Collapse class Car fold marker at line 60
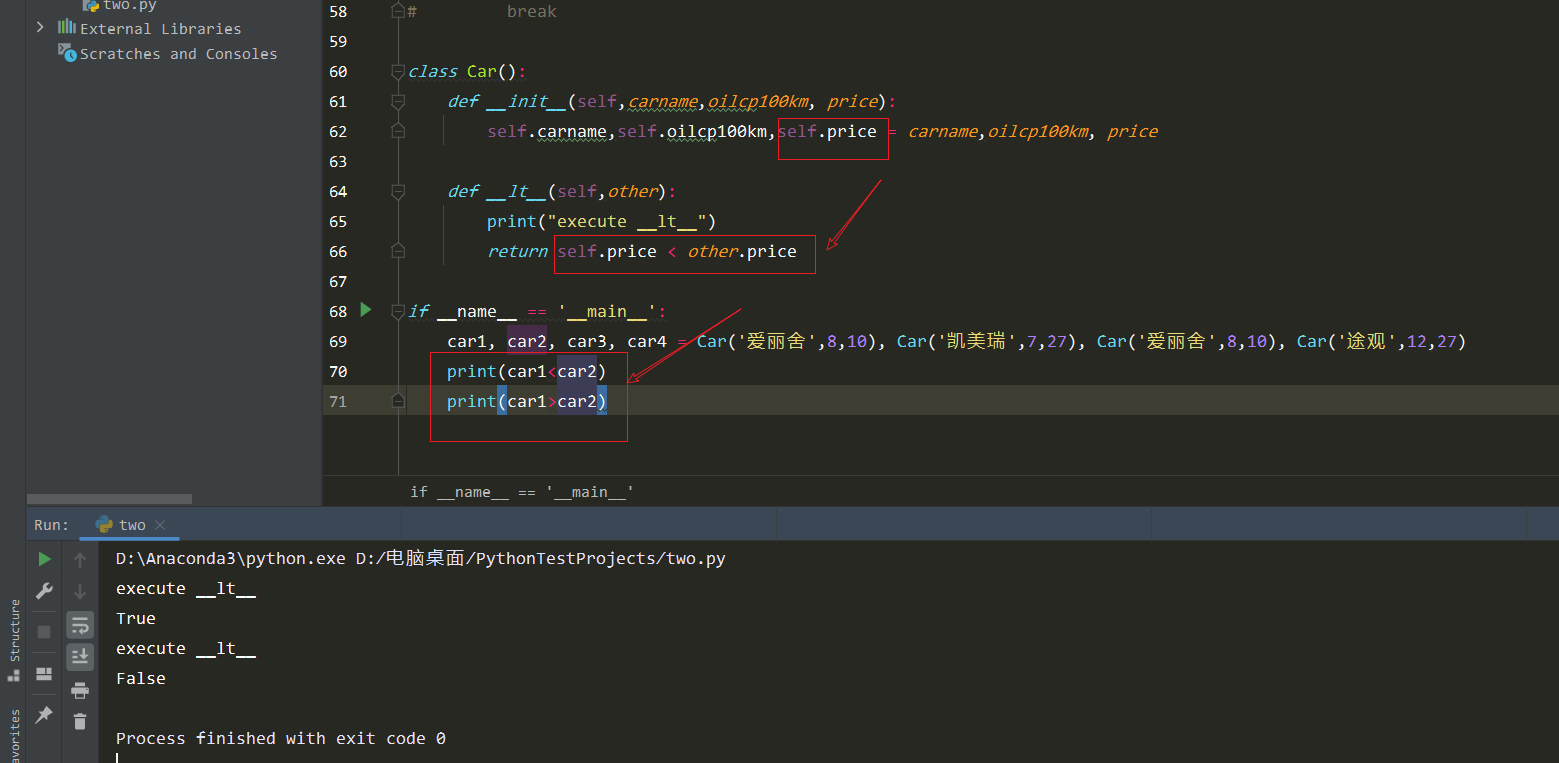The image size is (1559, 763). point(398,71)
